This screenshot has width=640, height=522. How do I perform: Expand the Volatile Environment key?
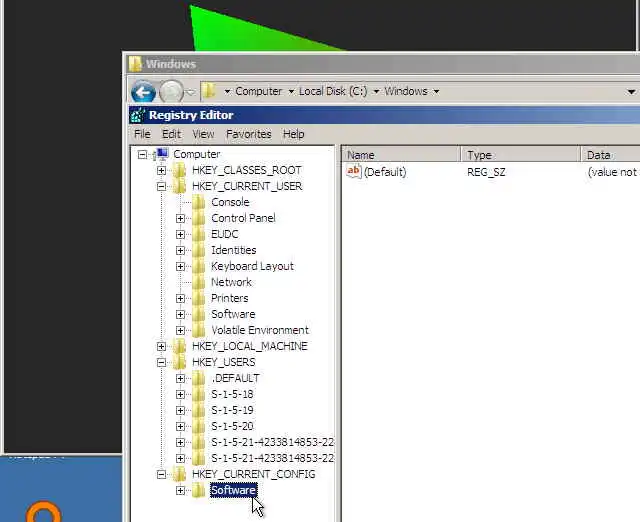pyautogui.click(x=180, y=331)
